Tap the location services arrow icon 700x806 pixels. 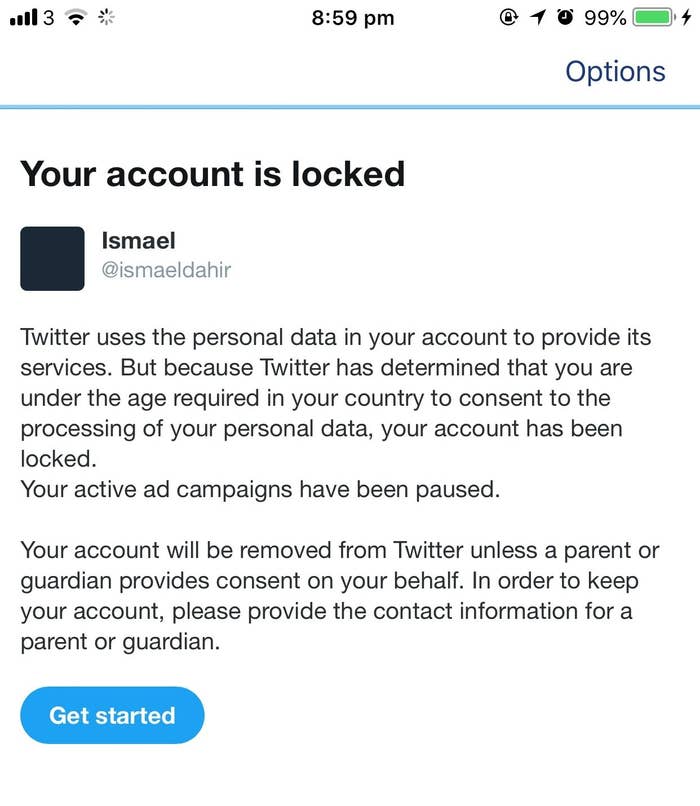pos(538,17)
